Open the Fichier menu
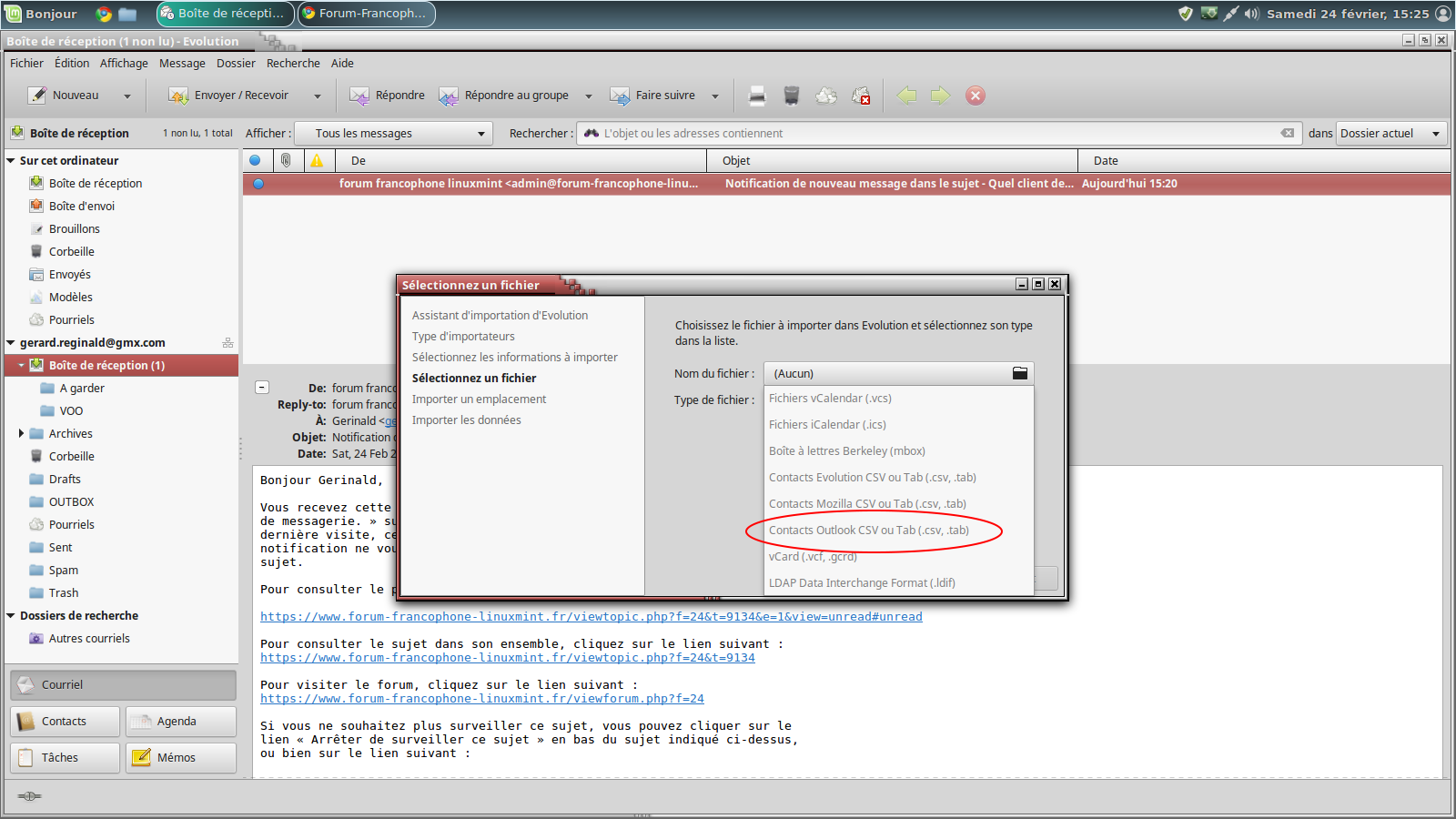Viewport: 1456px width, 819px height. pos(26,63)
